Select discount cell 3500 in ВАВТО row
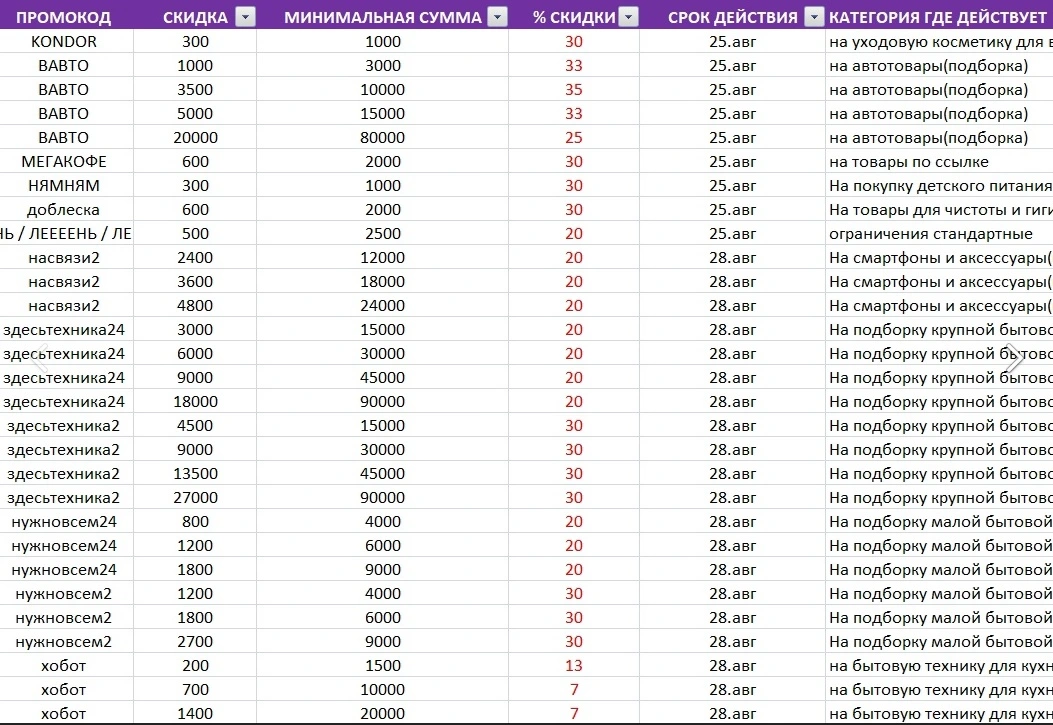 point(195,90)
